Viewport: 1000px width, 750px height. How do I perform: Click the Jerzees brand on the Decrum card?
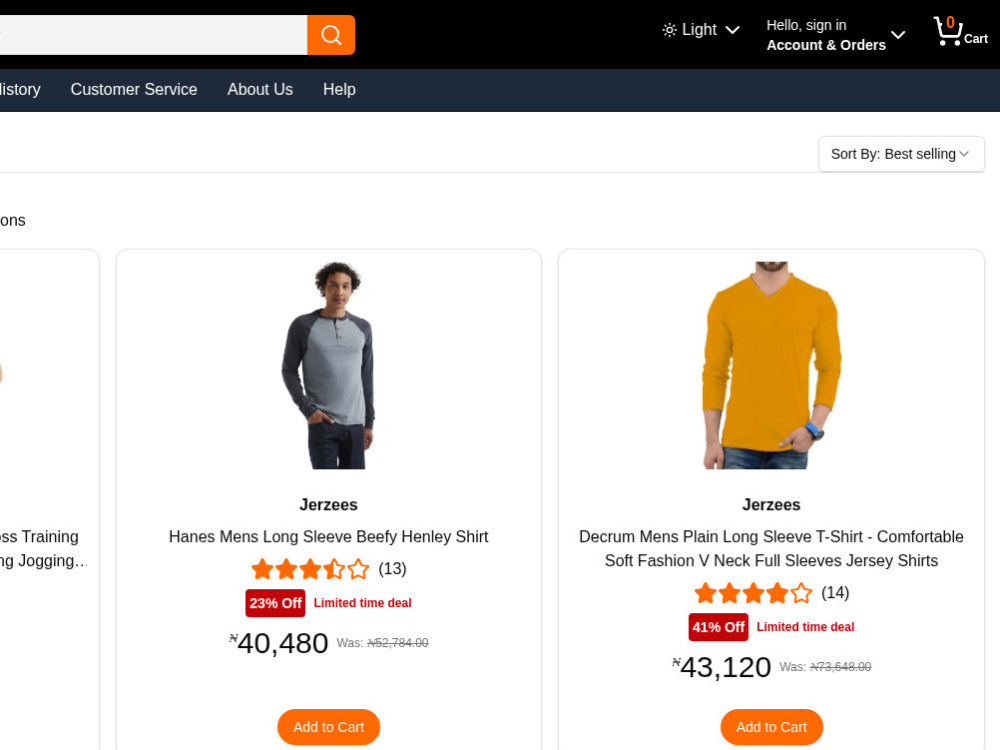coord(771,504)
